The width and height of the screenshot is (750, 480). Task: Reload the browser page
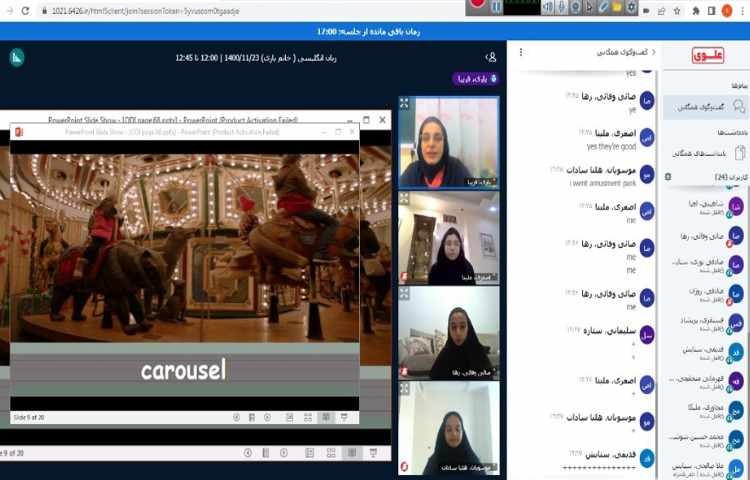point(25,11)
